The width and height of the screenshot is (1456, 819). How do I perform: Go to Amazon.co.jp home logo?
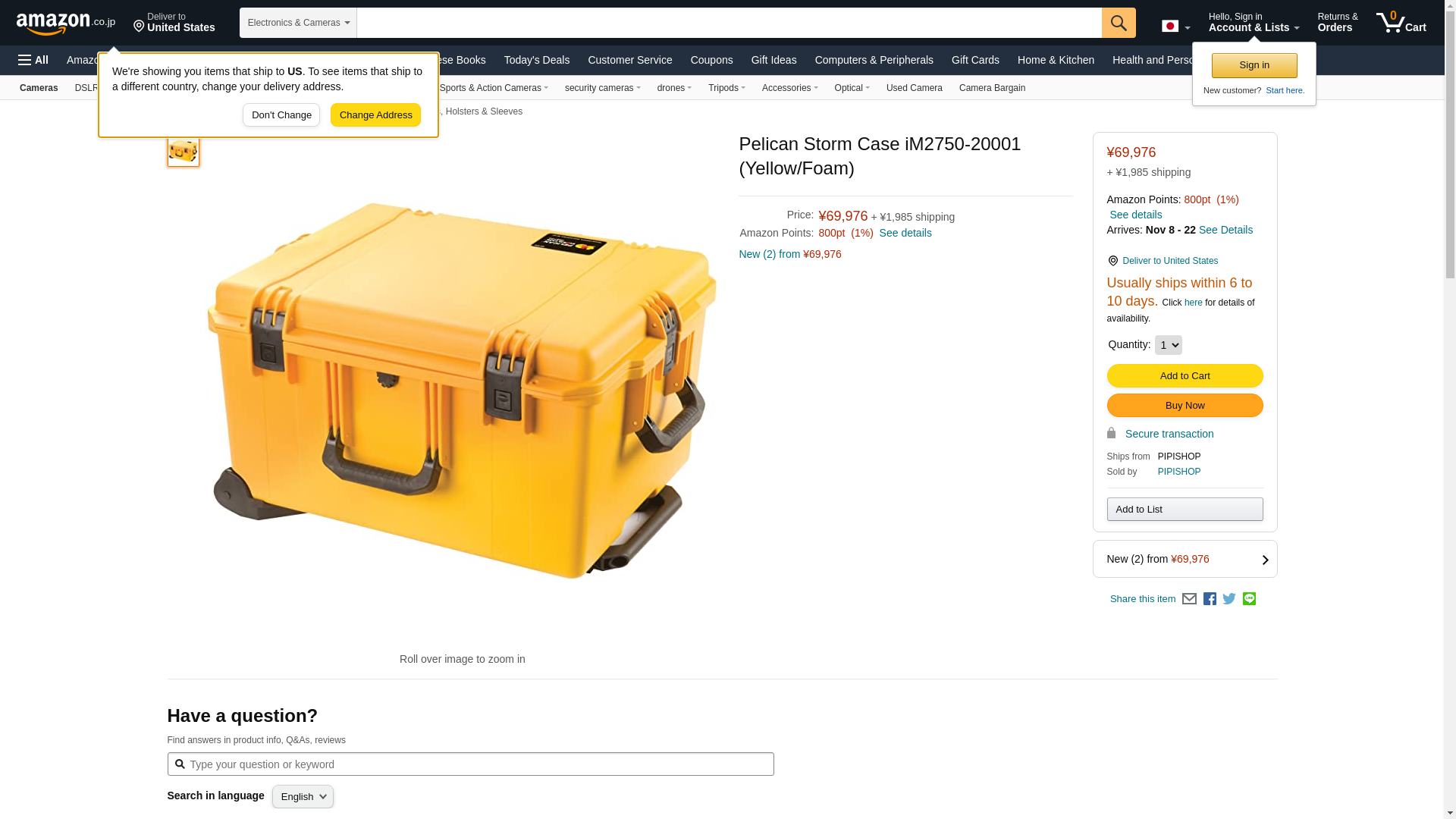point(66,24)
